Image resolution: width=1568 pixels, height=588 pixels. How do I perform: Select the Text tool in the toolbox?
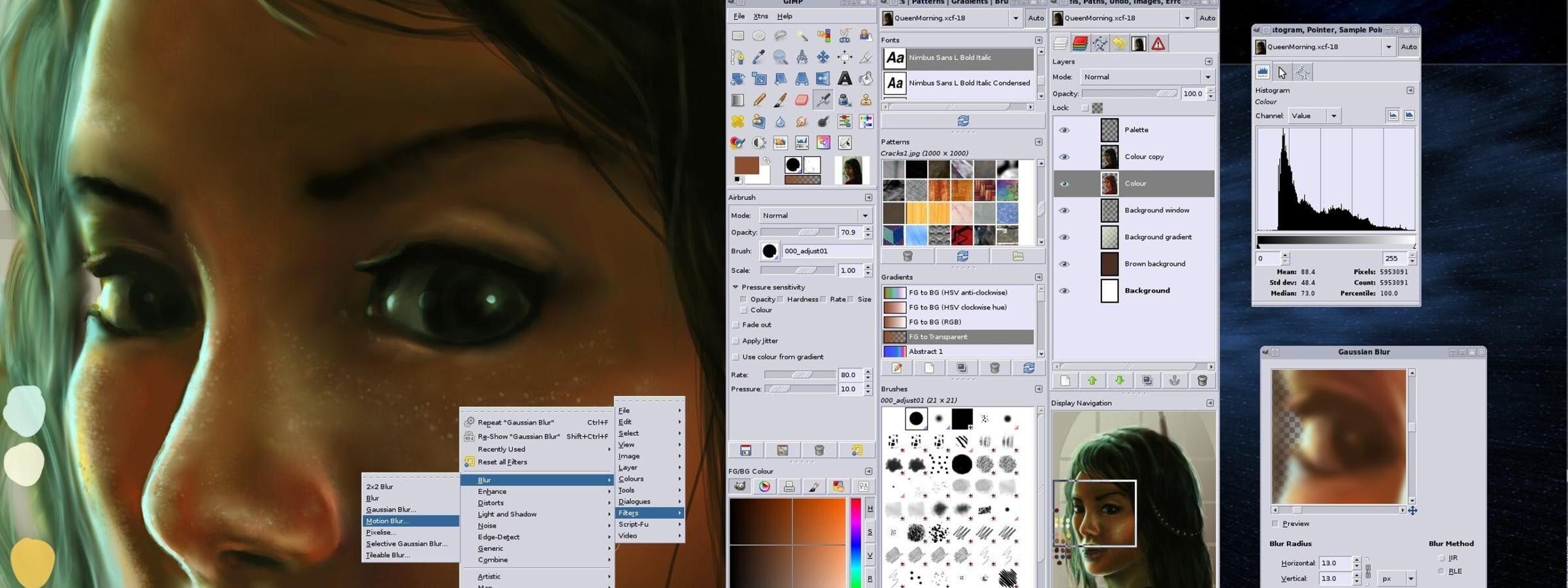845,78
